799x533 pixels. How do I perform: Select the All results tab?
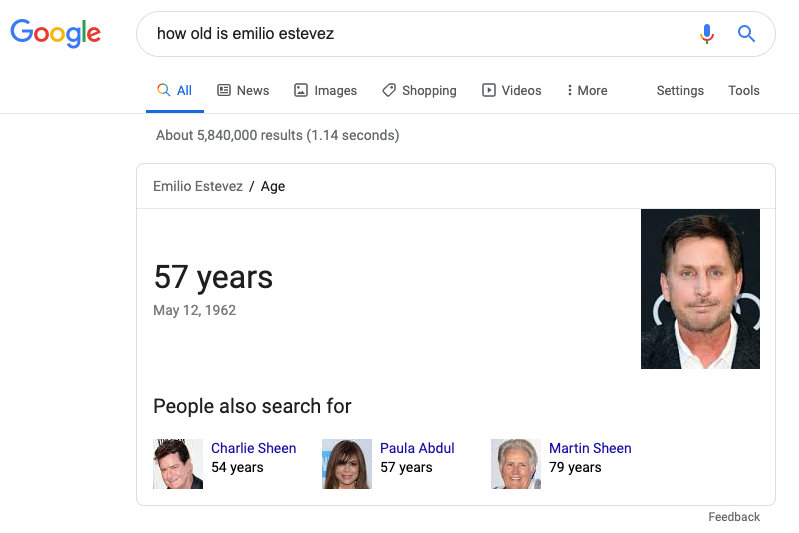[x=175, y=91]
